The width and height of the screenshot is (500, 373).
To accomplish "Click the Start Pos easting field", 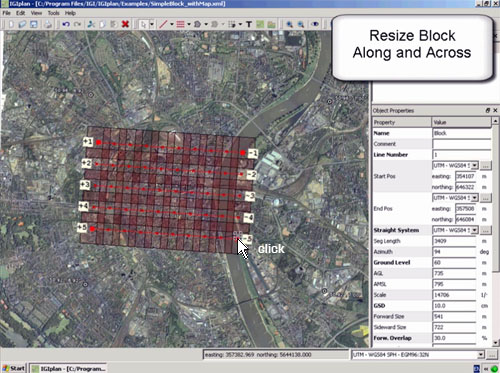I will coord(466,176).
